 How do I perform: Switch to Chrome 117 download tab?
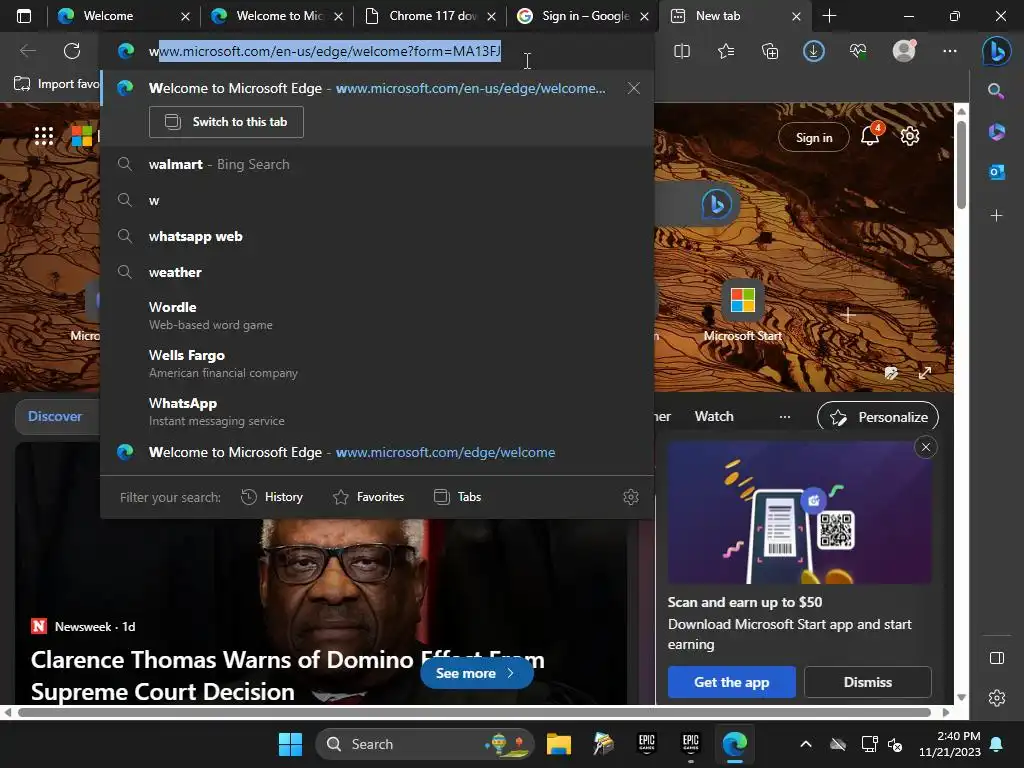(428, 16)
